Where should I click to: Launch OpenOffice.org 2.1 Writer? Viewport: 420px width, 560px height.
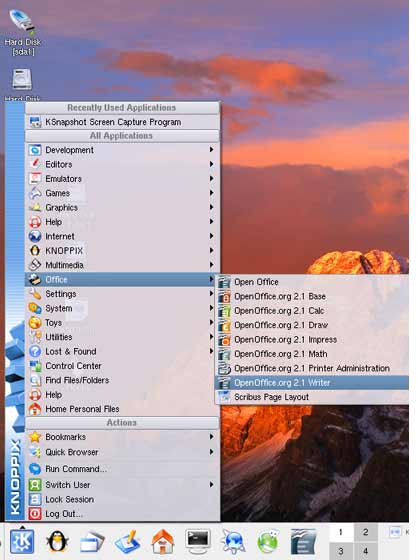point(312,383)
